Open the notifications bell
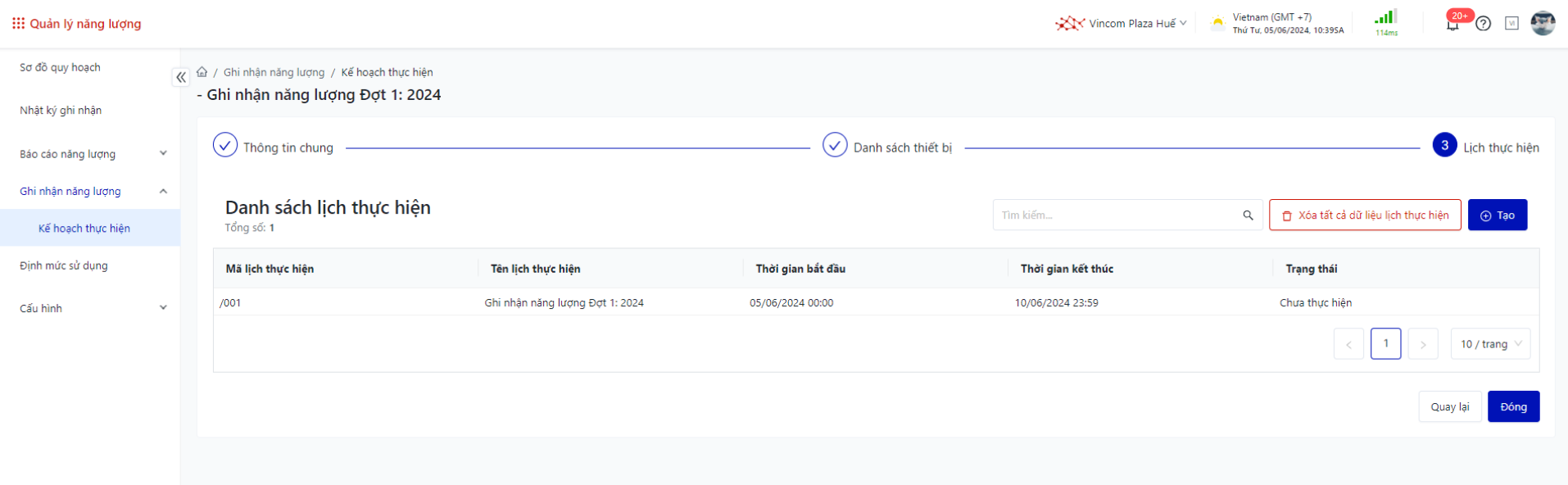This screenshot has width=1568, height=485. point(1452,24)
